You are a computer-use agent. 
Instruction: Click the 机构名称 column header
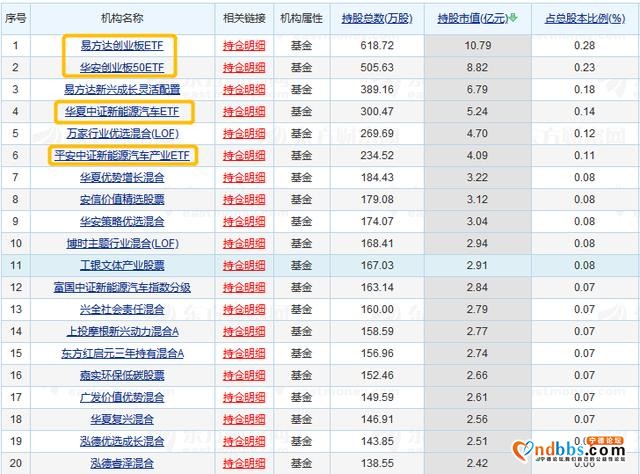point(122,18)
